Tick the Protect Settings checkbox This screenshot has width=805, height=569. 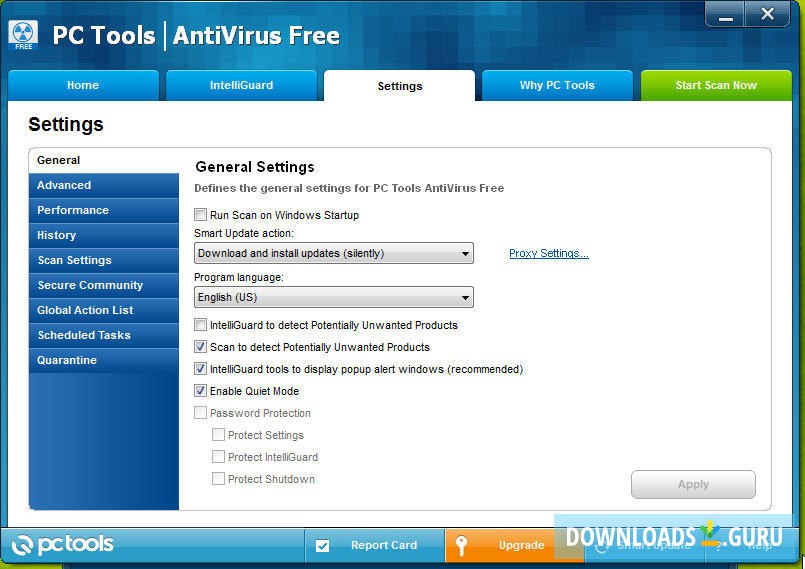(x=218, y=435)
